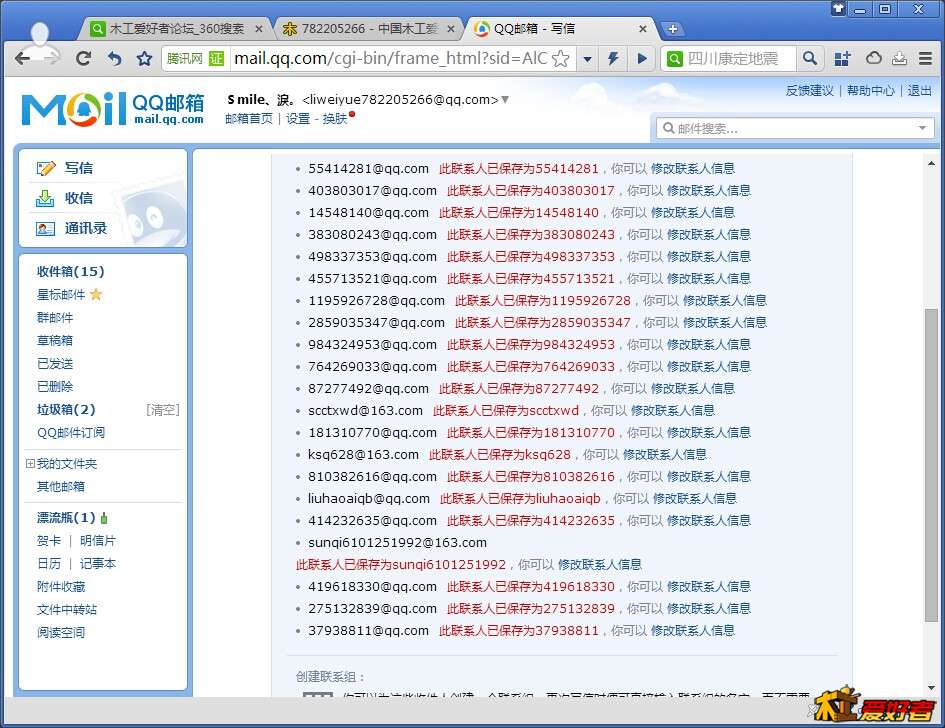
Task: Click the QQ邮箱 Mail logo
Action: click(113, 109)
